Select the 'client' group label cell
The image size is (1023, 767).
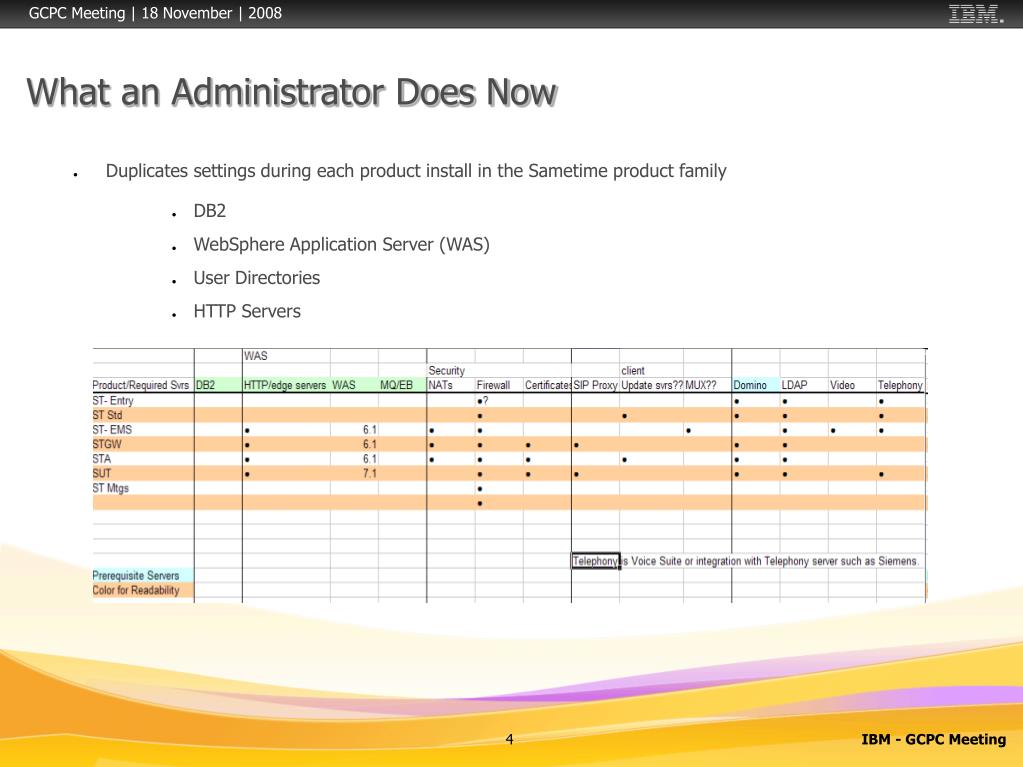pos(633,370)
